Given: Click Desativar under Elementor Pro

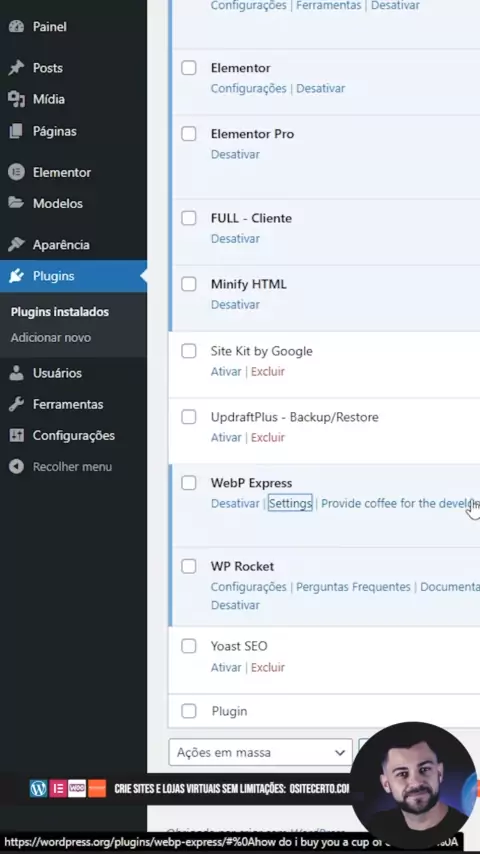Looking at the screenshot, I should pyautogui.click(x=235, y=154).
